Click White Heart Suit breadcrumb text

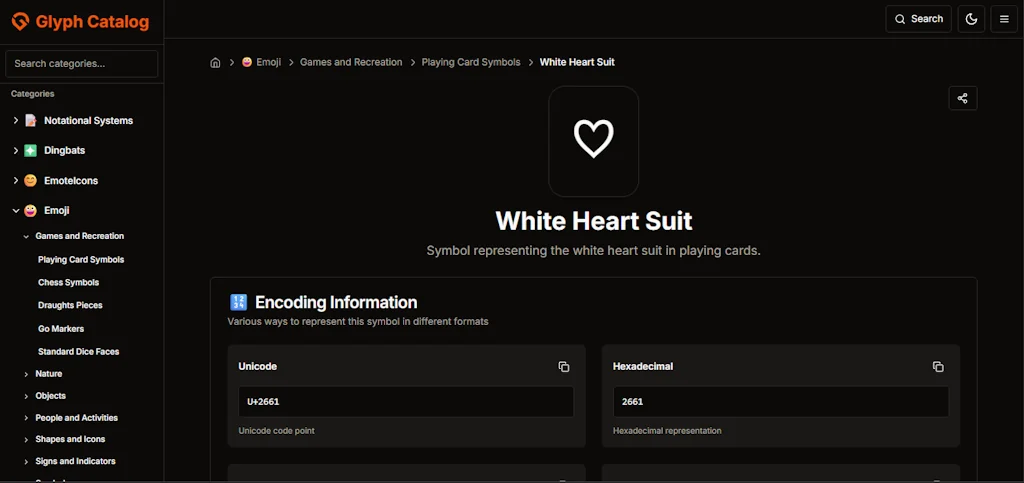click(x=577, y=62)
